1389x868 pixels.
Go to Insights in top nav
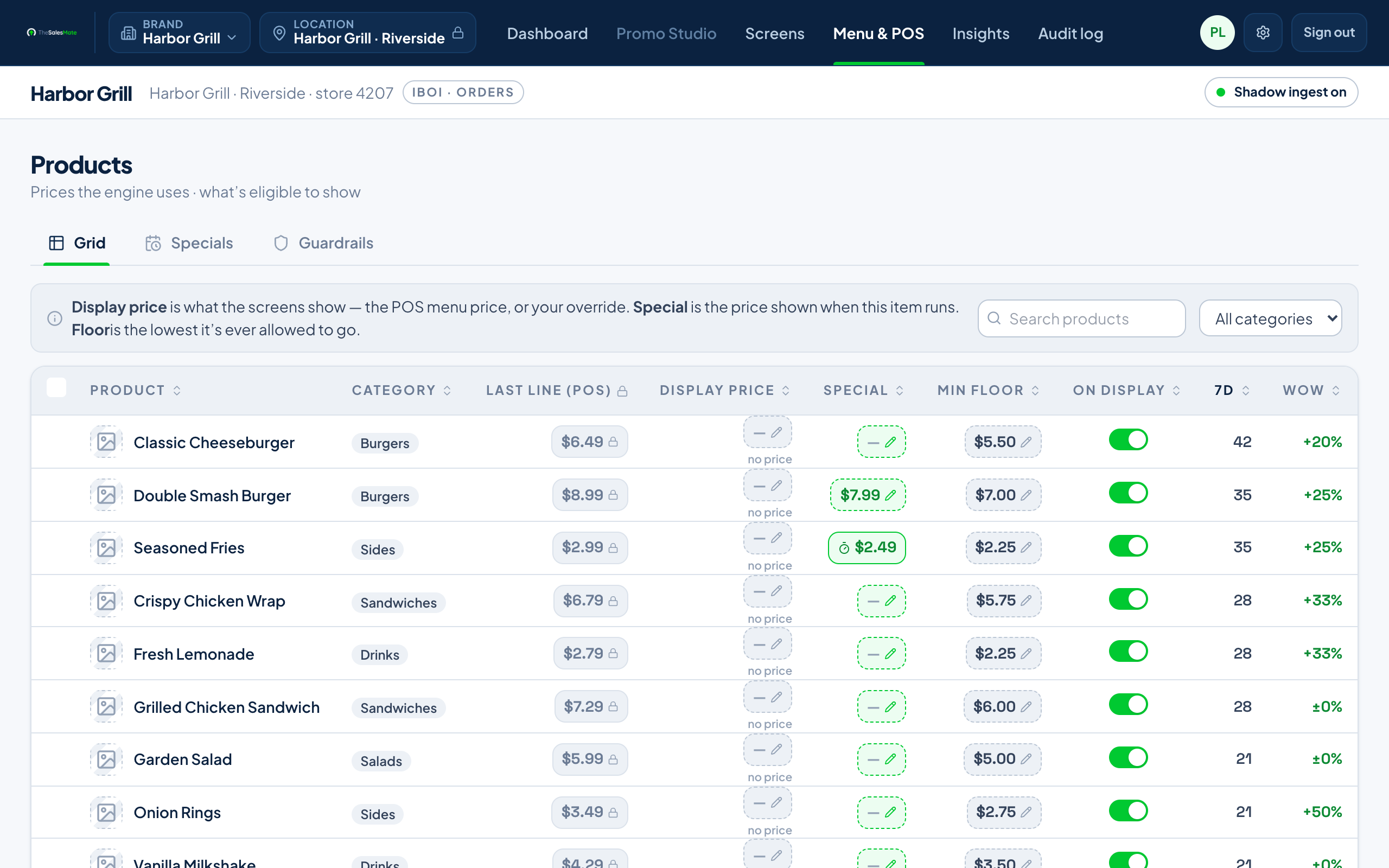point(980,33)
